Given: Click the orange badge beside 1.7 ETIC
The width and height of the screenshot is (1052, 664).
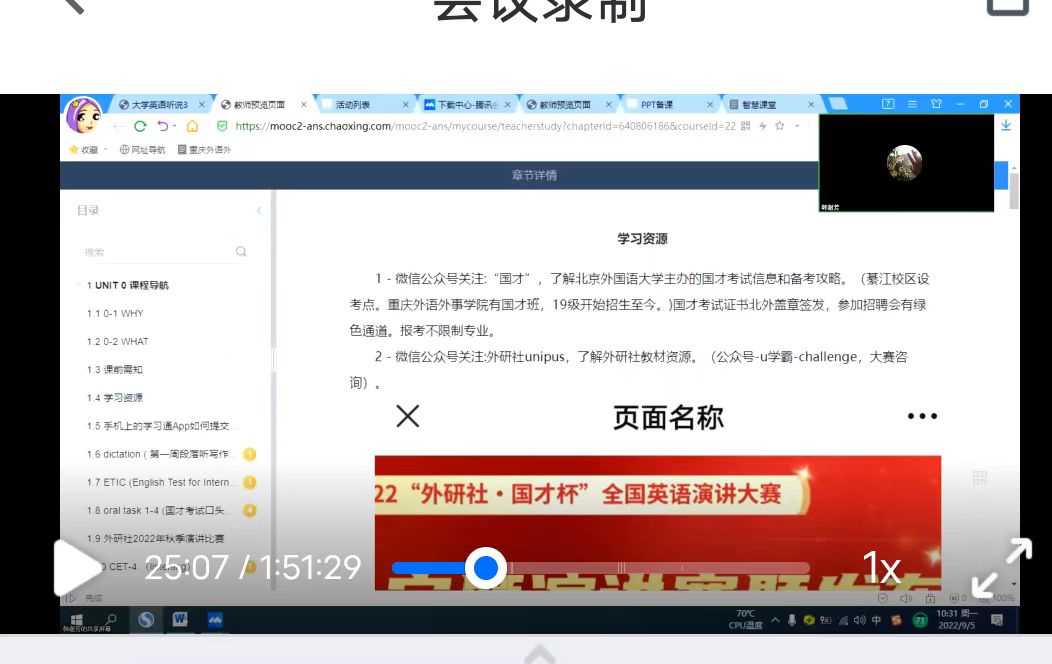Looking at the screenshot, I should click(250, 482).
